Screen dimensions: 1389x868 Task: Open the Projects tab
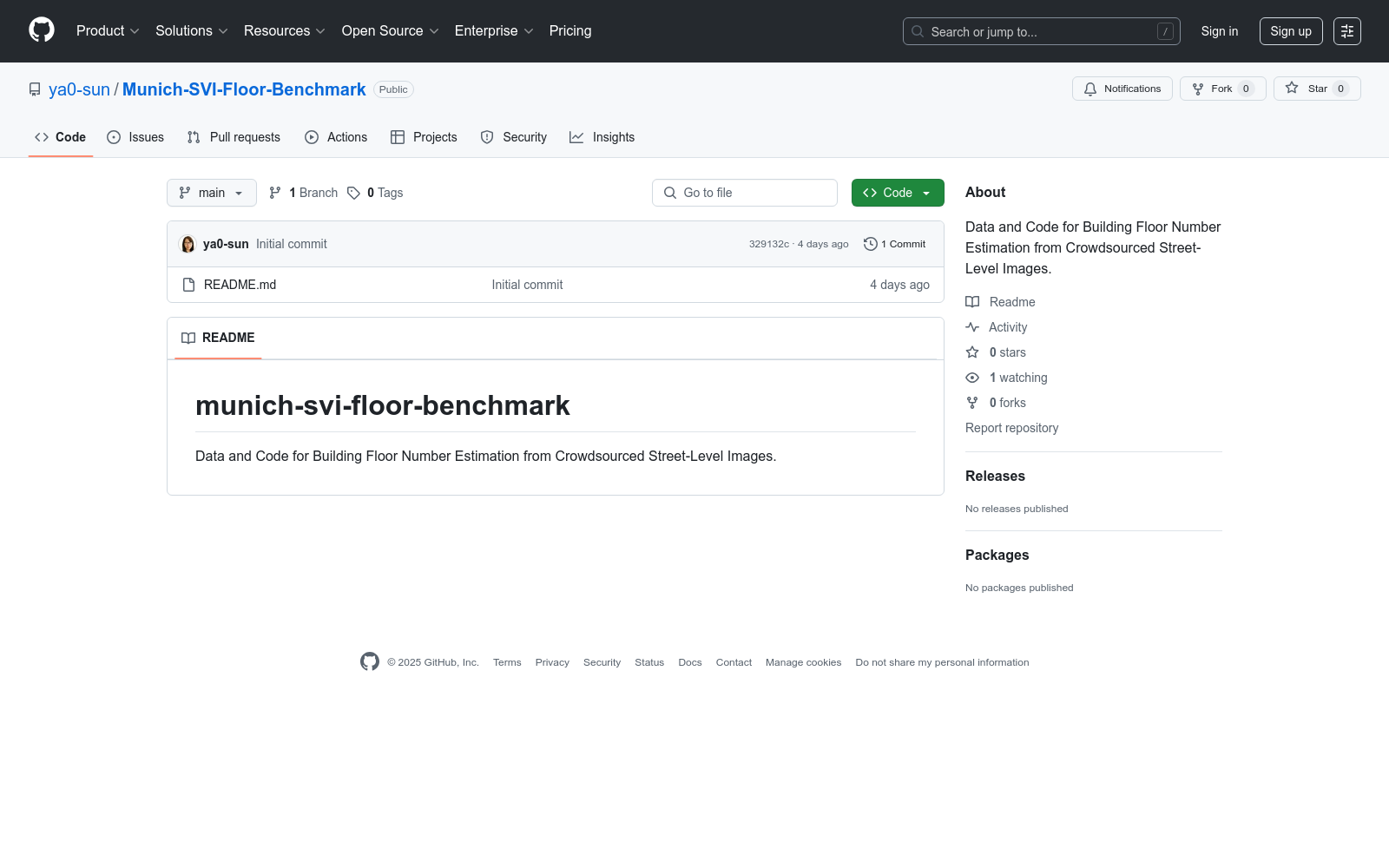pos(424,137)
